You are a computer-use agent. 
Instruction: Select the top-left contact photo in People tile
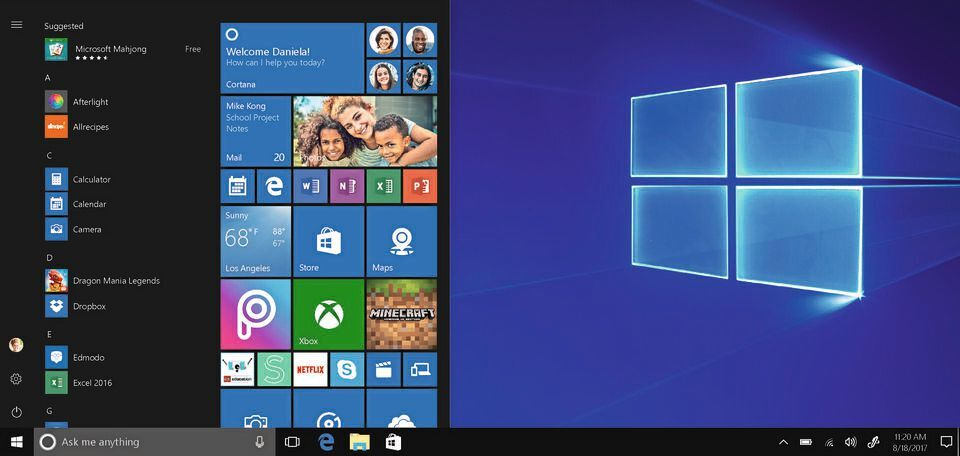click(x=383, y=40)
